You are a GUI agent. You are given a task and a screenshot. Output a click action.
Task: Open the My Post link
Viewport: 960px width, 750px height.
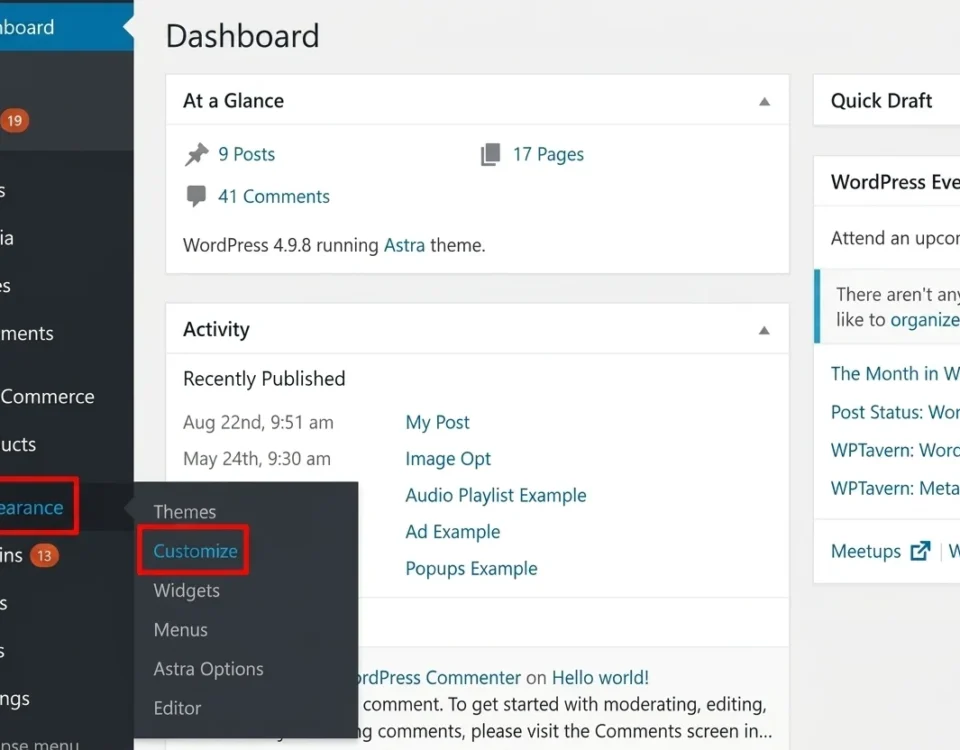(x=437, y=422)
